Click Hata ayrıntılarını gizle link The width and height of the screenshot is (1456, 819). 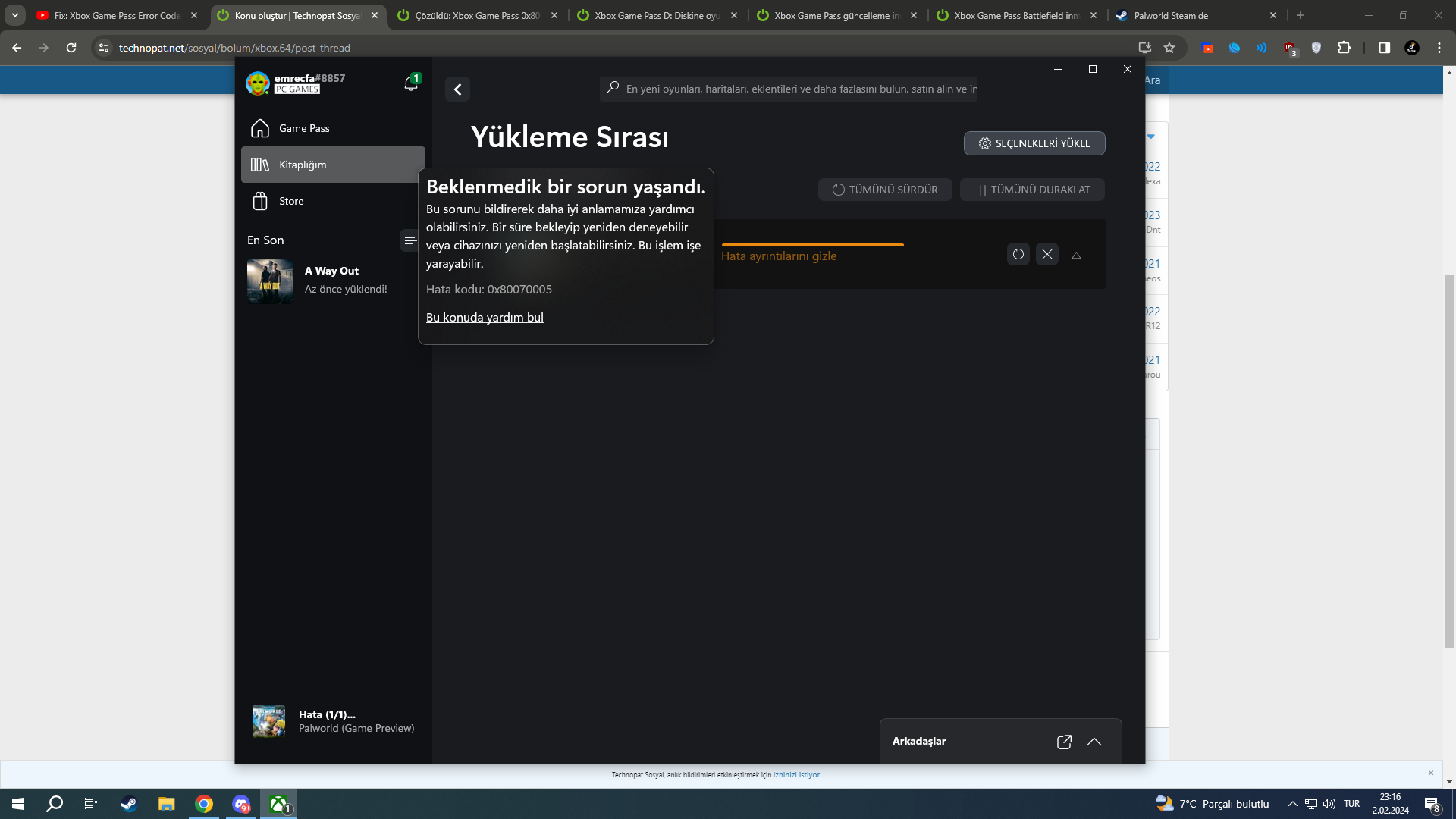(779, 256)
